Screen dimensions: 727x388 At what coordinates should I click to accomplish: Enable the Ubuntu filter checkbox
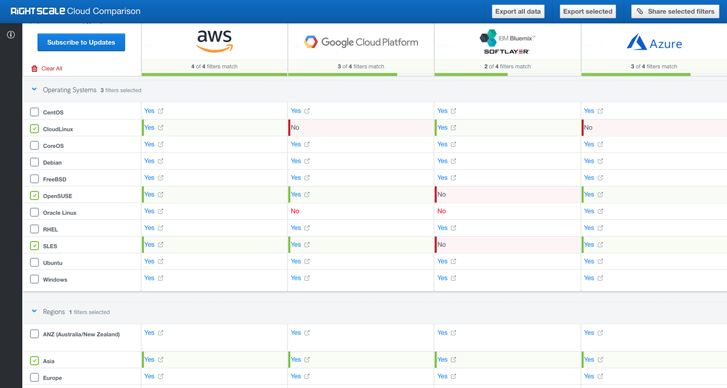34,262
